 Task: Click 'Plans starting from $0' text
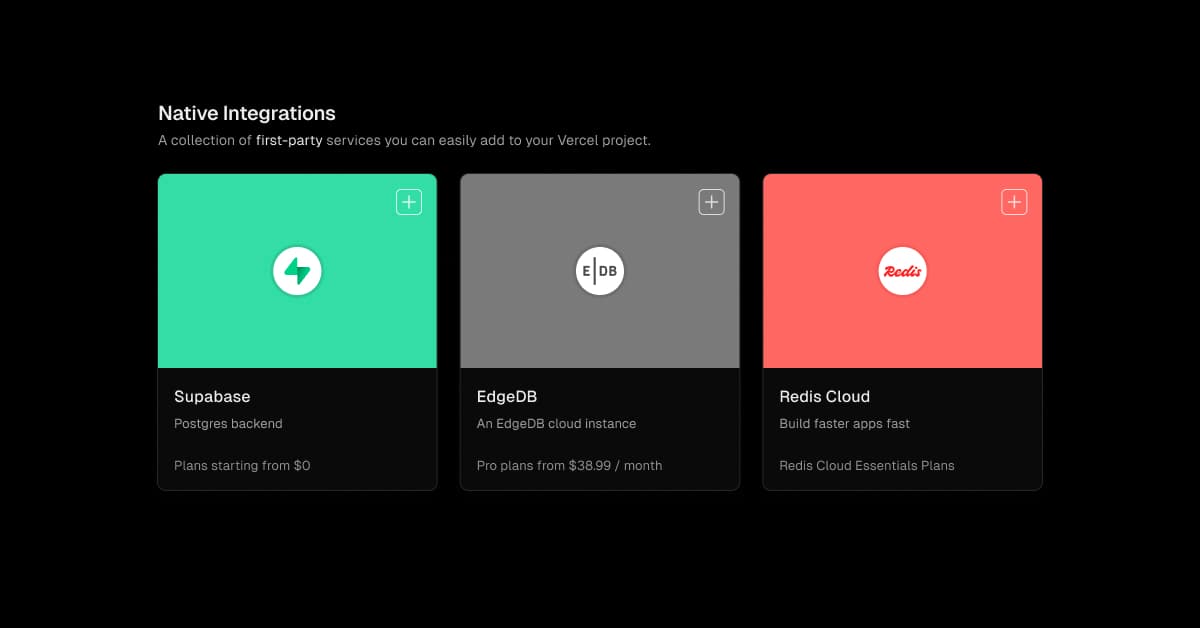click(x=242, y=465)
